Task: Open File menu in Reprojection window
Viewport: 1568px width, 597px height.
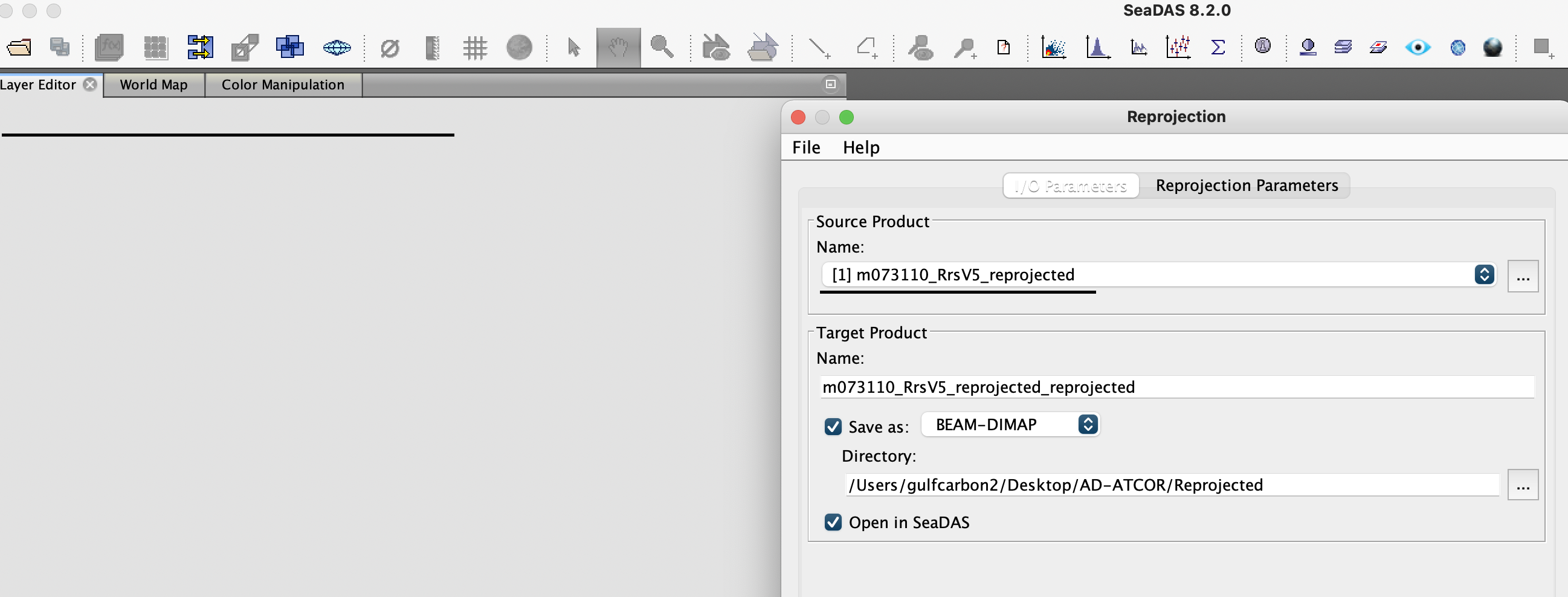Action: (806, 147)
